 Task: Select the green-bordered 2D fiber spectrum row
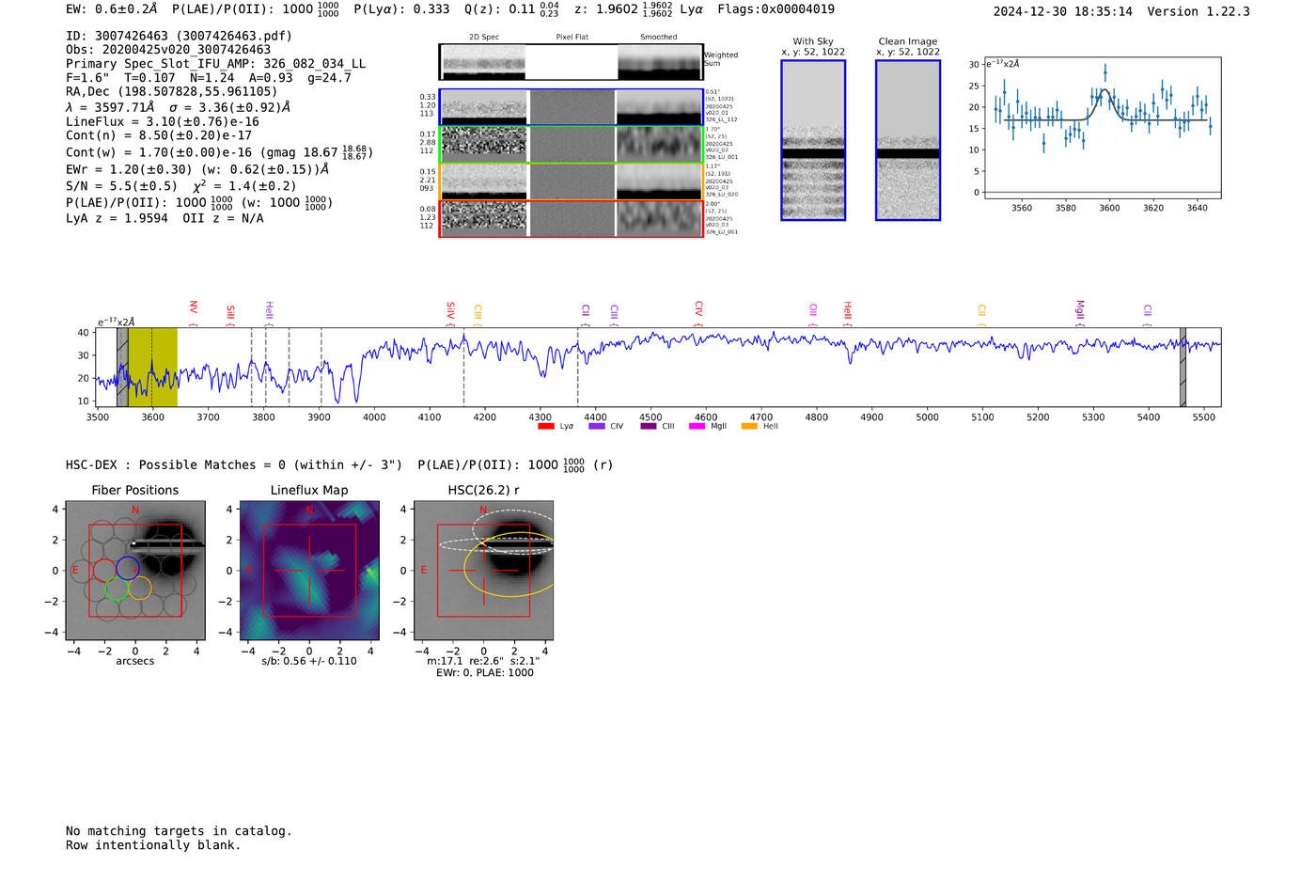click(x=572, y=145)
